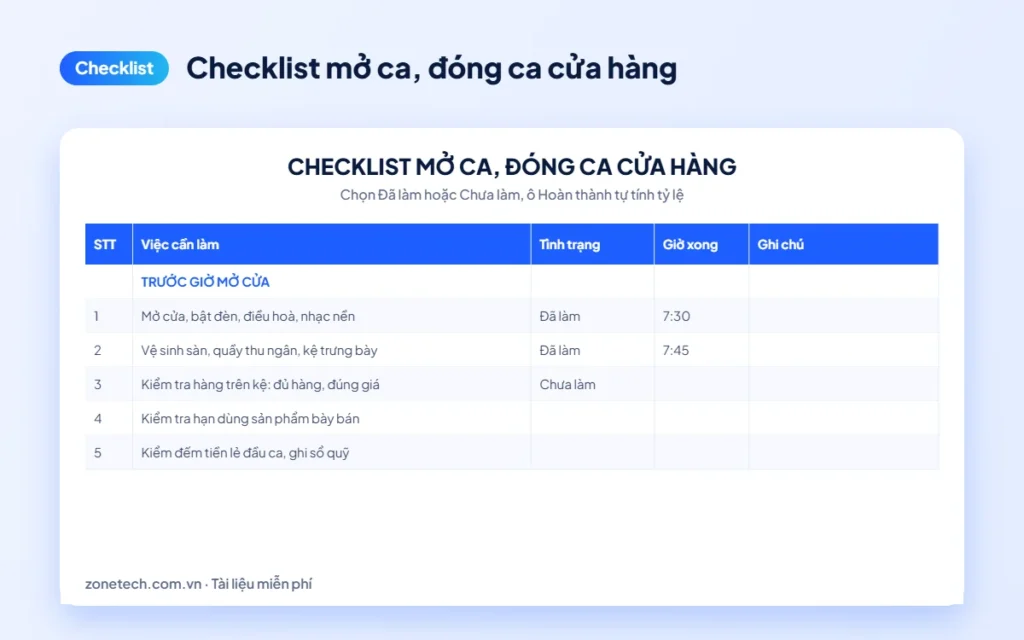
Task: Click the 'Ghi chú' cell of 'Vệ sinh sàn' row
Action: coord(844,350)
